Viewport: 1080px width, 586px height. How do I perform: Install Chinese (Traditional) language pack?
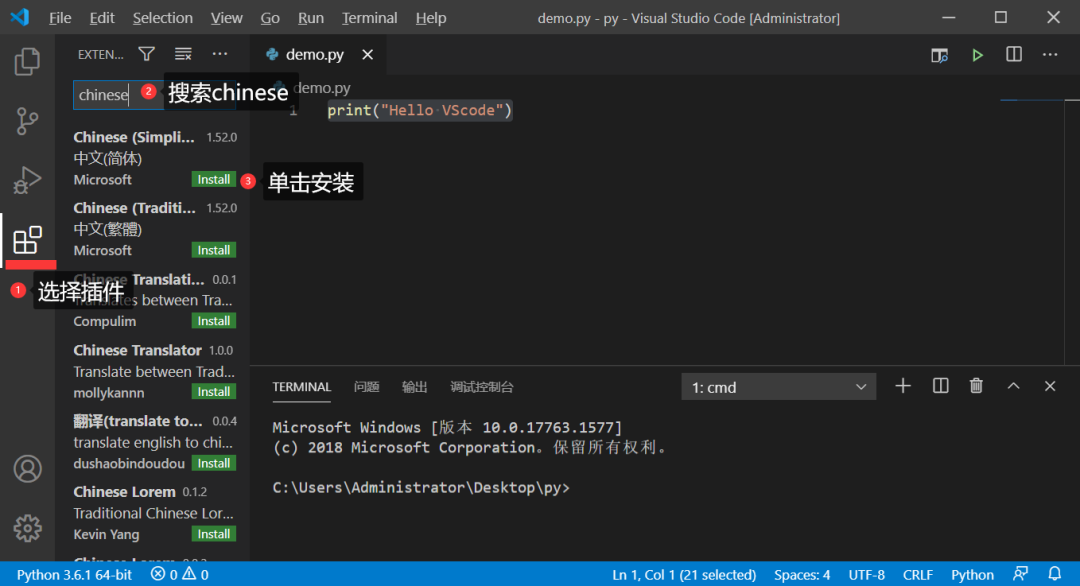[214, 250]
